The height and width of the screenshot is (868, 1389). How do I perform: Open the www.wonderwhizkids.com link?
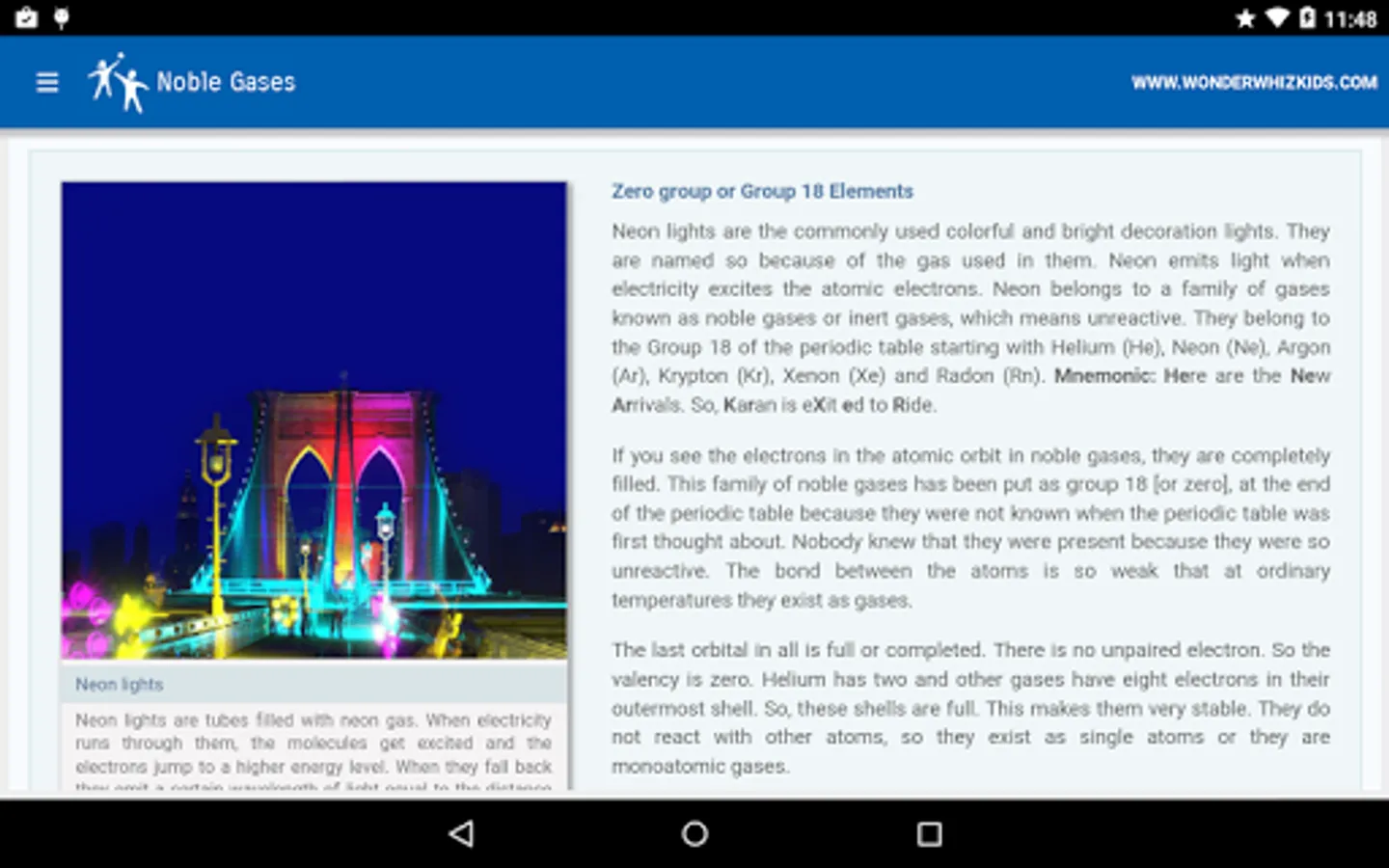tap(1254, 83)
